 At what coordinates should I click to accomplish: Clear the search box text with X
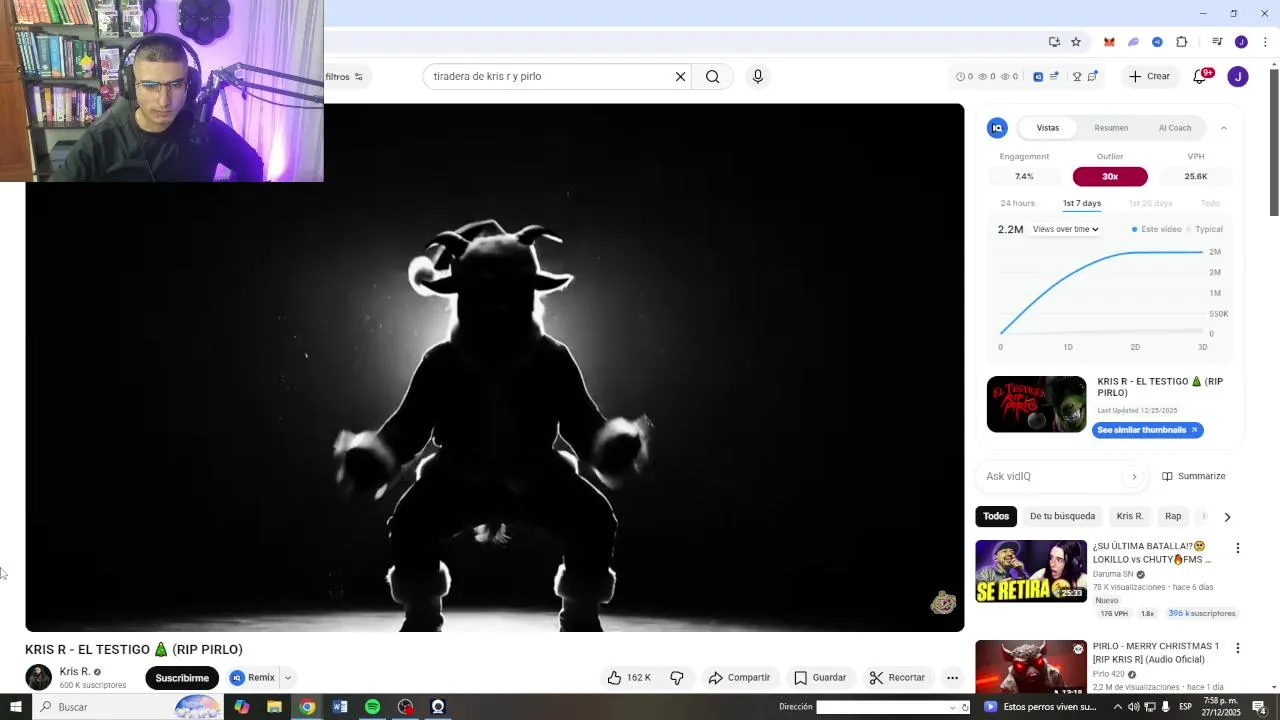pos(680,77)
